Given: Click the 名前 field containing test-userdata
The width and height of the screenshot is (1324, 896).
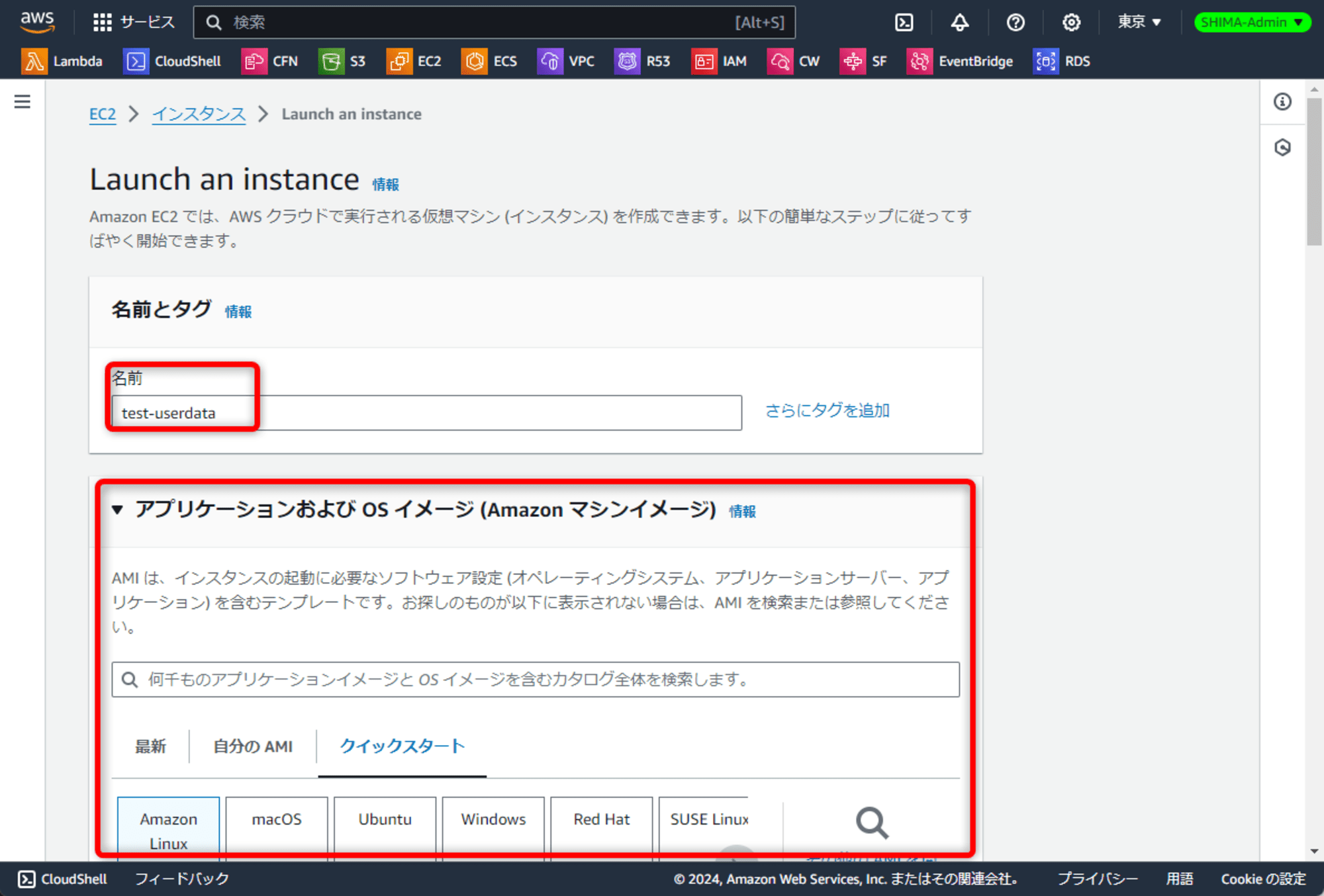Looking at the screenshot, I should coord(426,413).
